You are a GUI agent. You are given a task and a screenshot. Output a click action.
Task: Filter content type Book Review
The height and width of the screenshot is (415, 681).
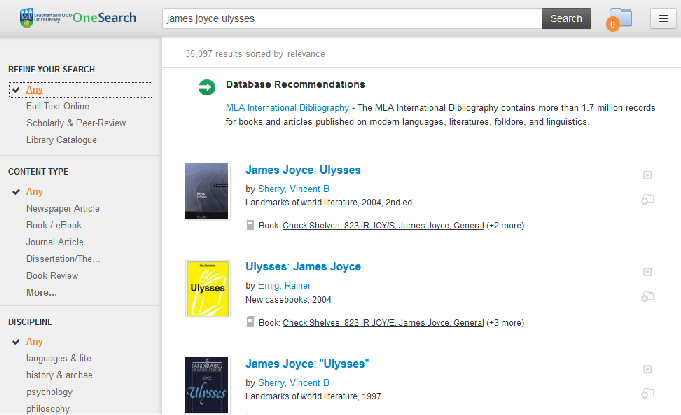tap(52, 276)
